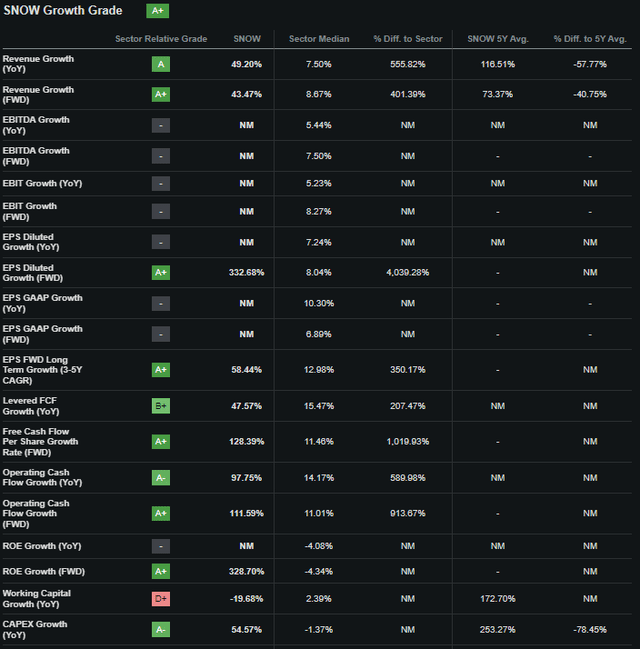This screenshot has height=649, width=640.
Task: Click the dash grade badge for EPS Diluted Growth (YoY)
Action: (x=161, y=242)
